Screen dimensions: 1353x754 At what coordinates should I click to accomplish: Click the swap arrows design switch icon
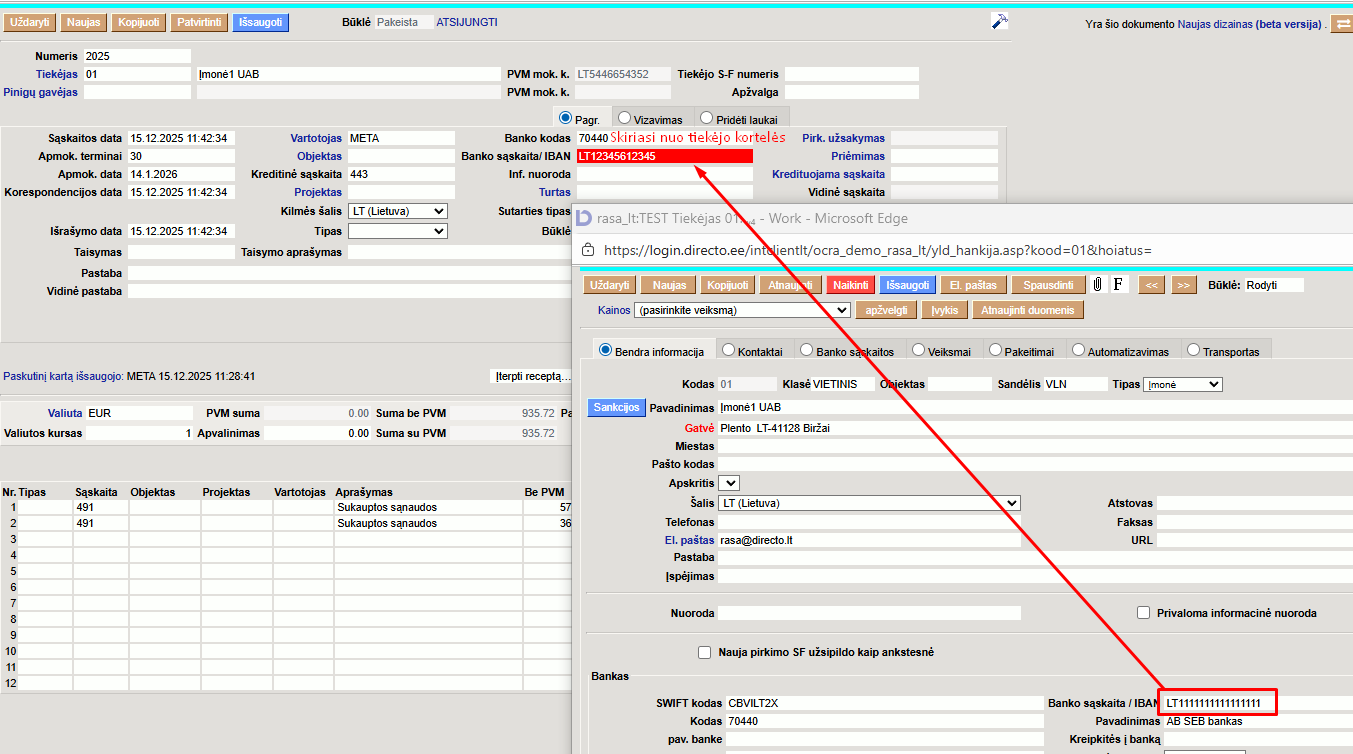coord(1341,24)
